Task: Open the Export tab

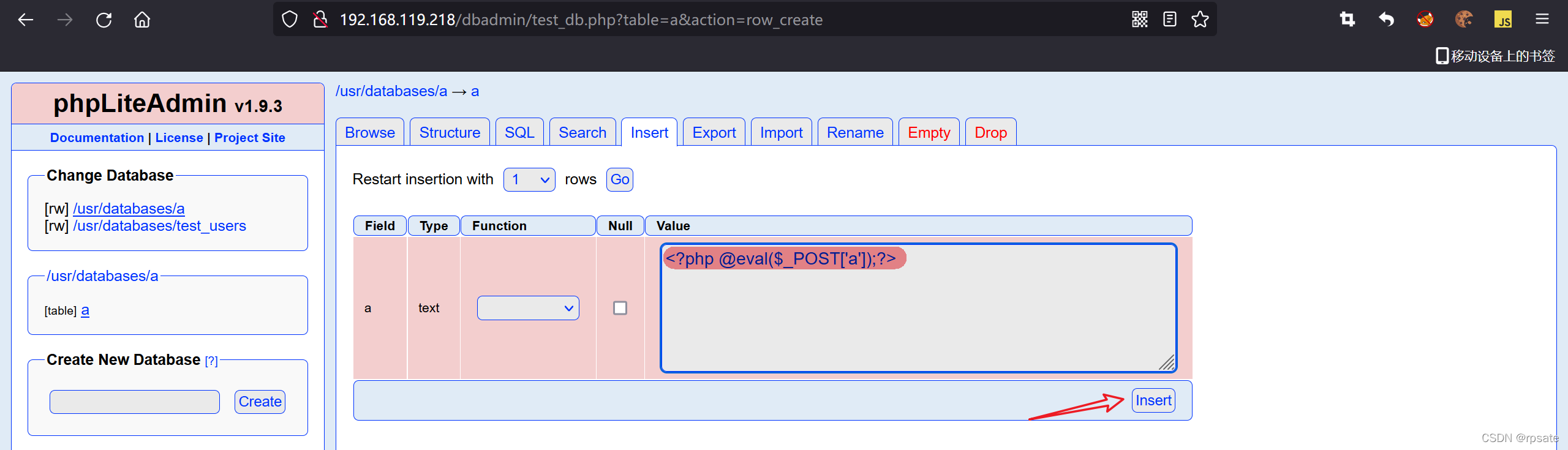Action: 714,132
